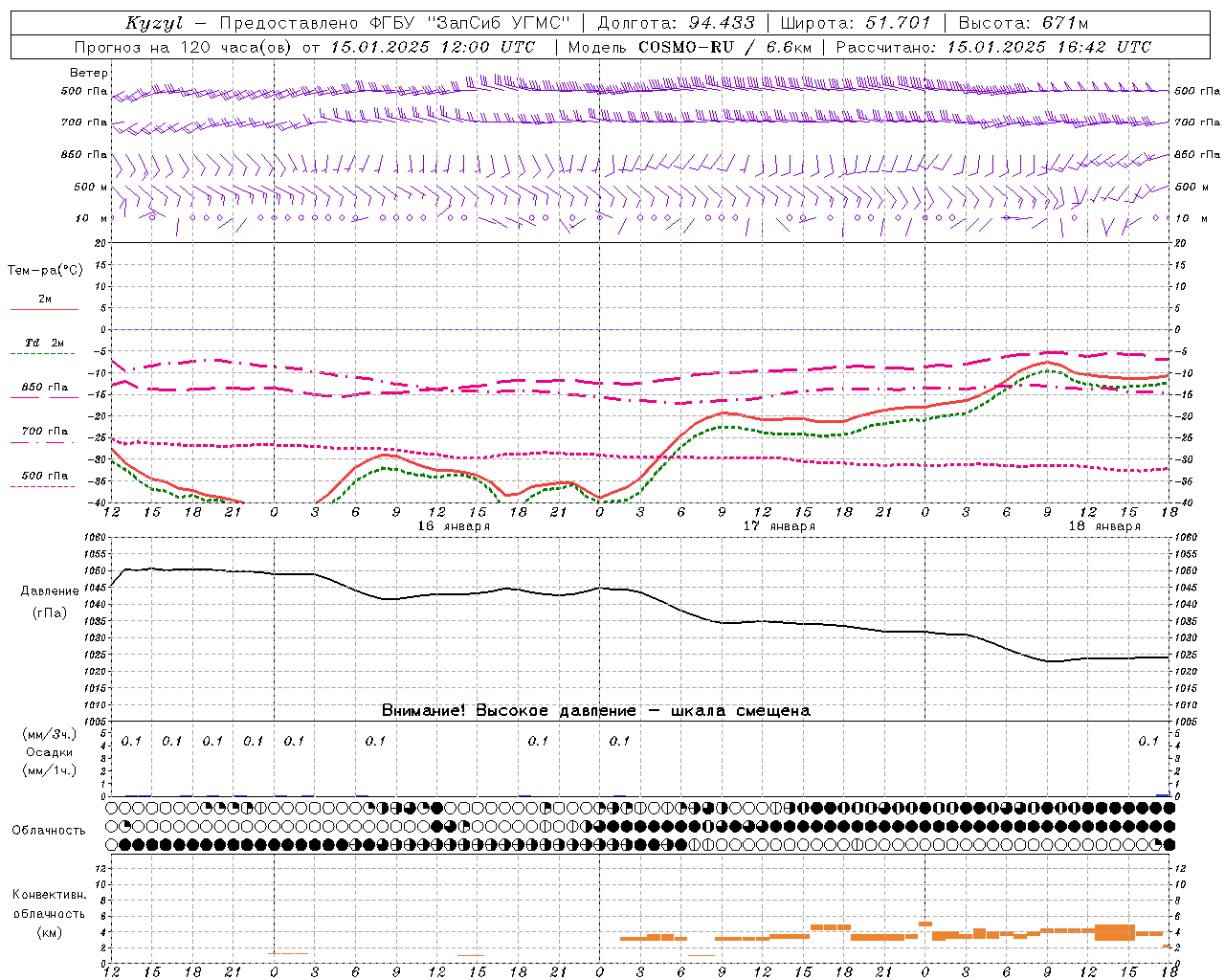Click the left '10 м' wind level label
This screenshot has height=980, width=1225.
[91, 218]
